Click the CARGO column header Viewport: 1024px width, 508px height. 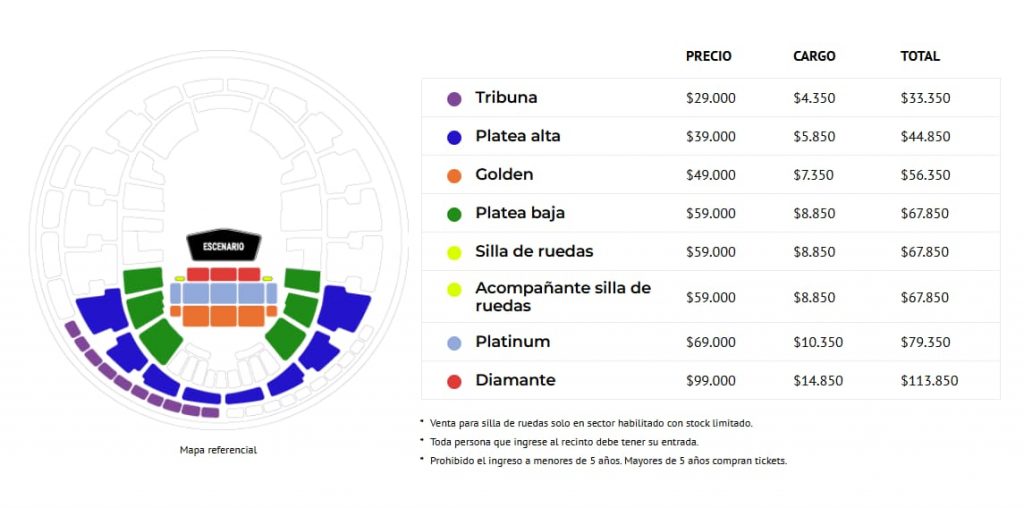(x=814, y=57)
